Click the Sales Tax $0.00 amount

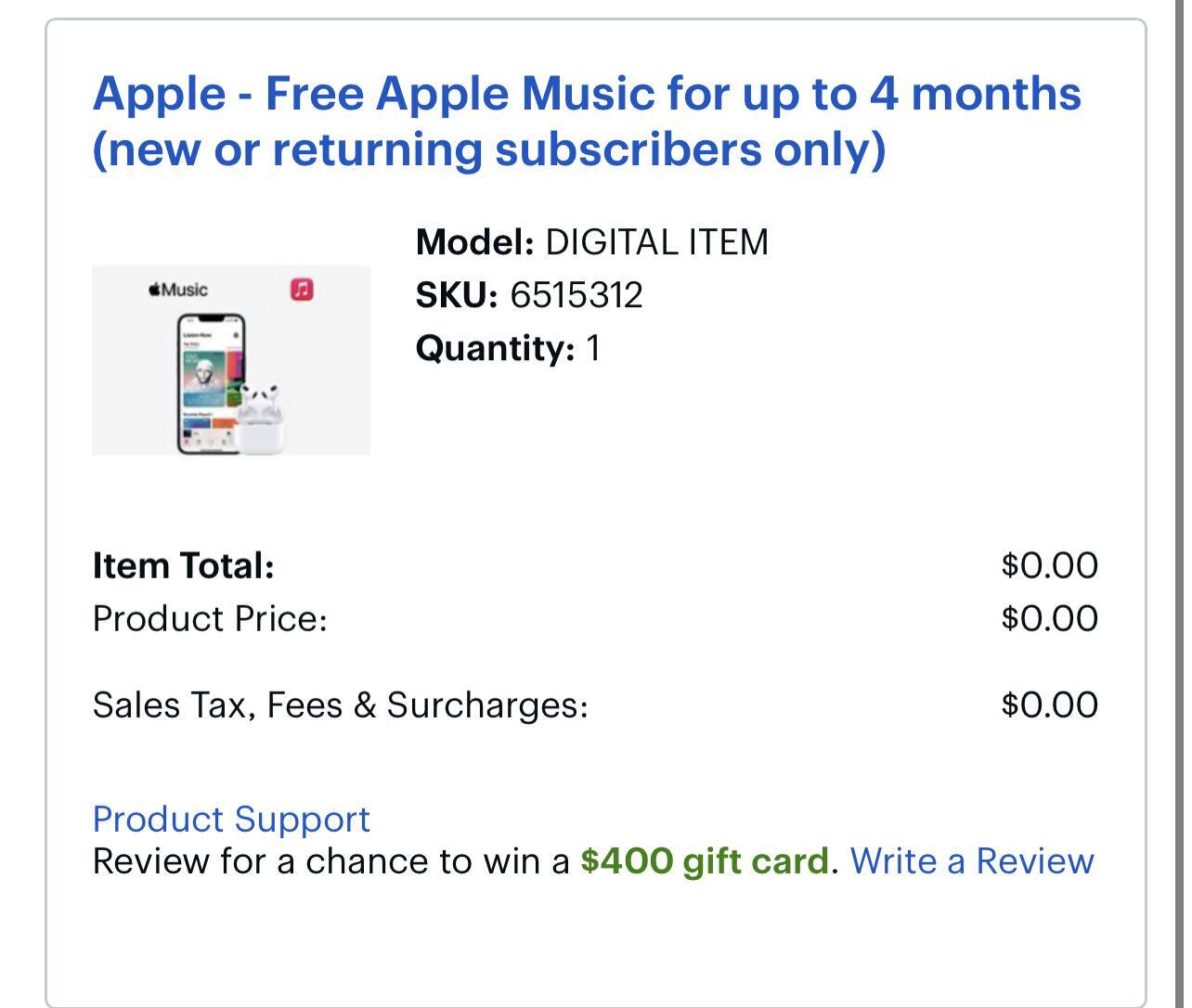(1049, 705)
